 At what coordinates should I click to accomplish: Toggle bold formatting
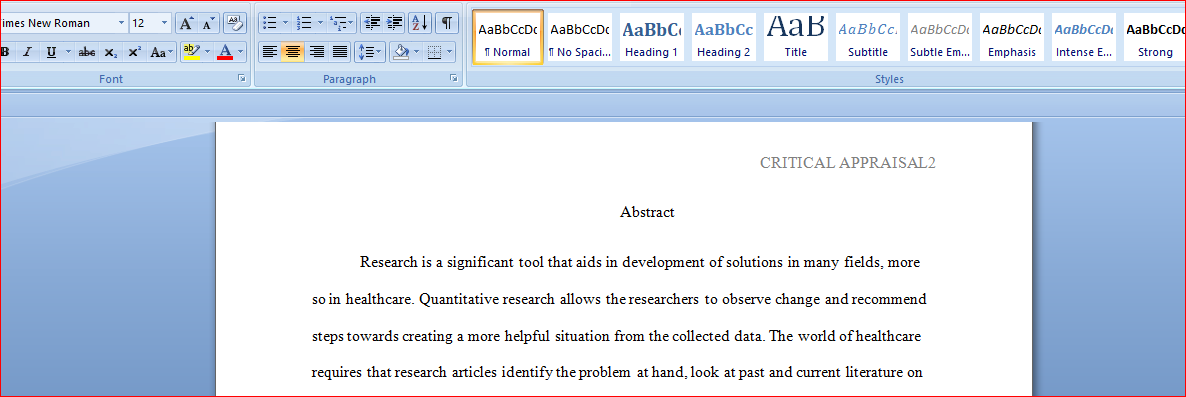[5, 52]
